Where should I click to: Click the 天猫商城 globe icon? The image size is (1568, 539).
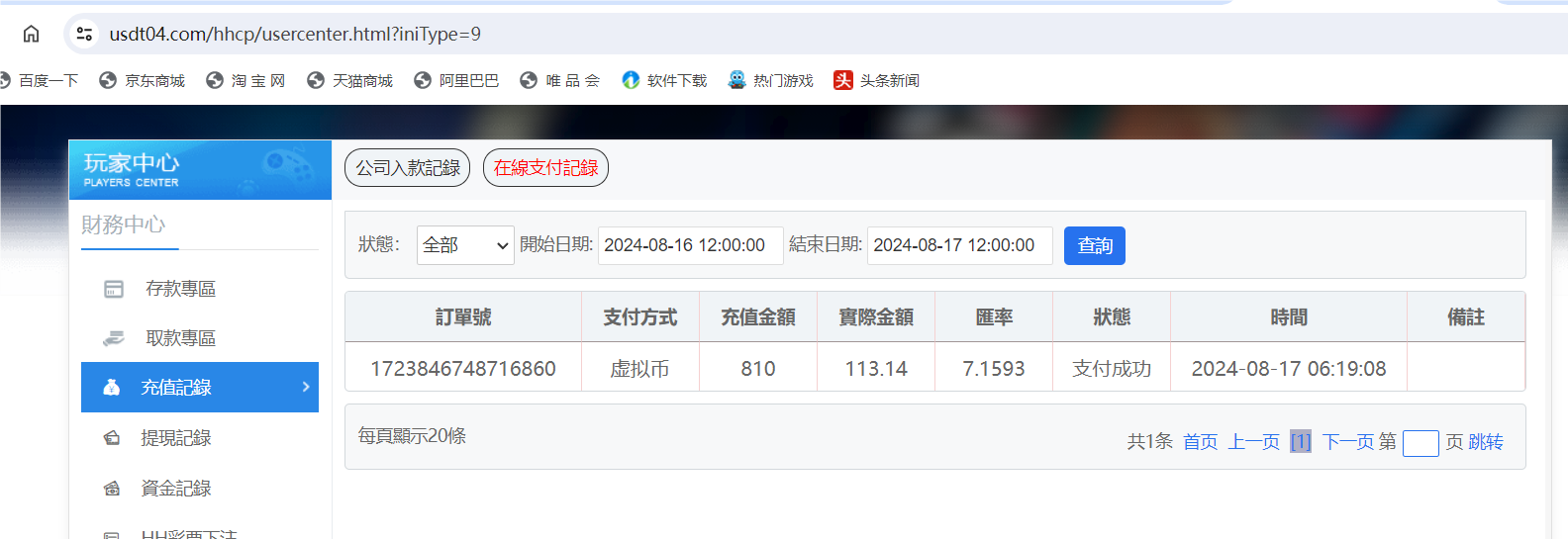point(316,80)
